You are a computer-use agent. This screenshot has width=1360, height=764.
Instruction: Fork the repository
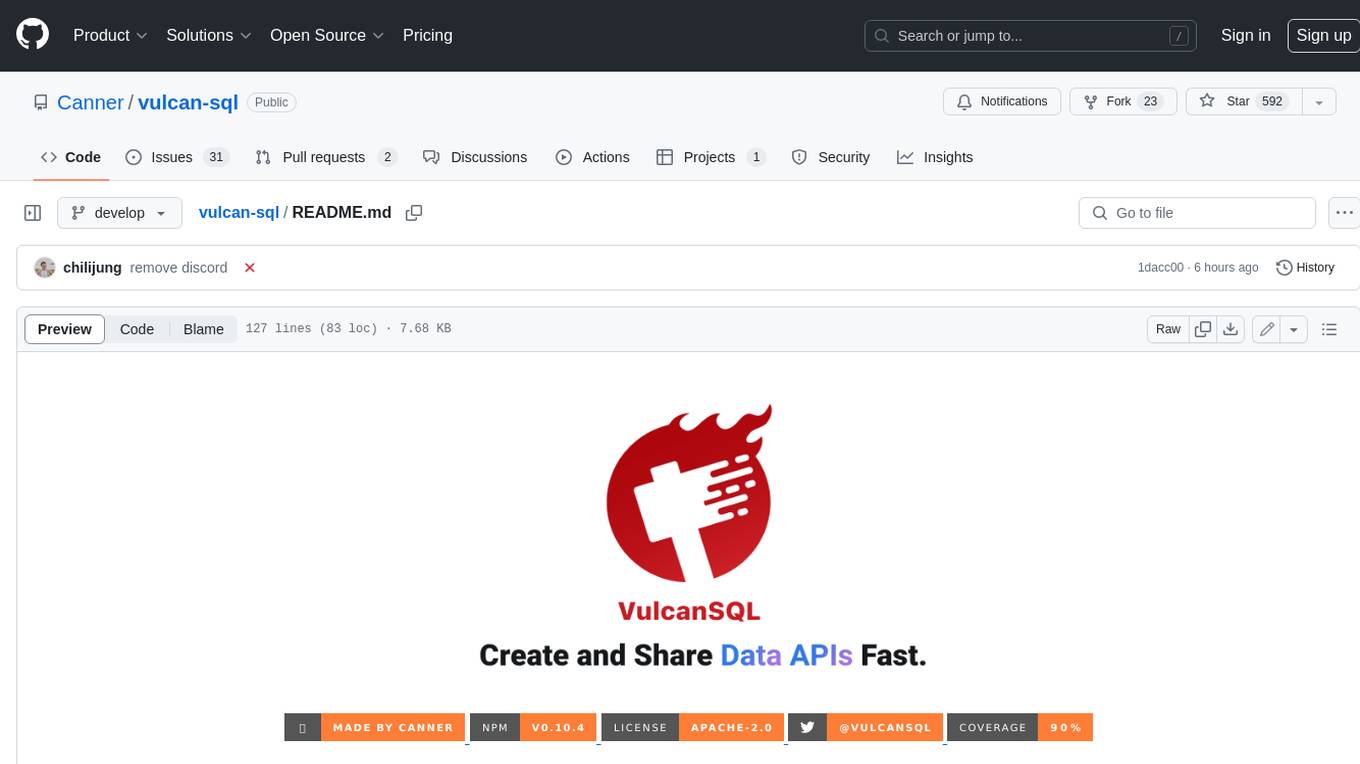(1123, 101)
